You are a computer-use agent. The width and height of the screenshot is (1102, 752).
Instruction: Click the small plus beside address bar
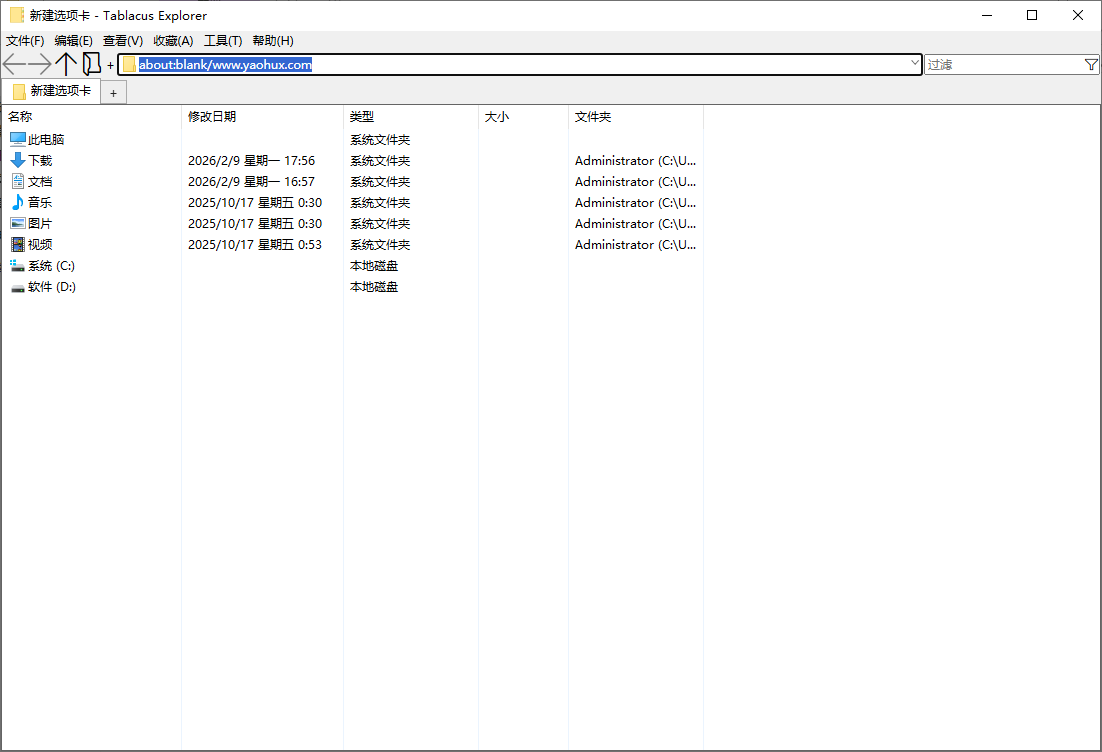(110, 66)
